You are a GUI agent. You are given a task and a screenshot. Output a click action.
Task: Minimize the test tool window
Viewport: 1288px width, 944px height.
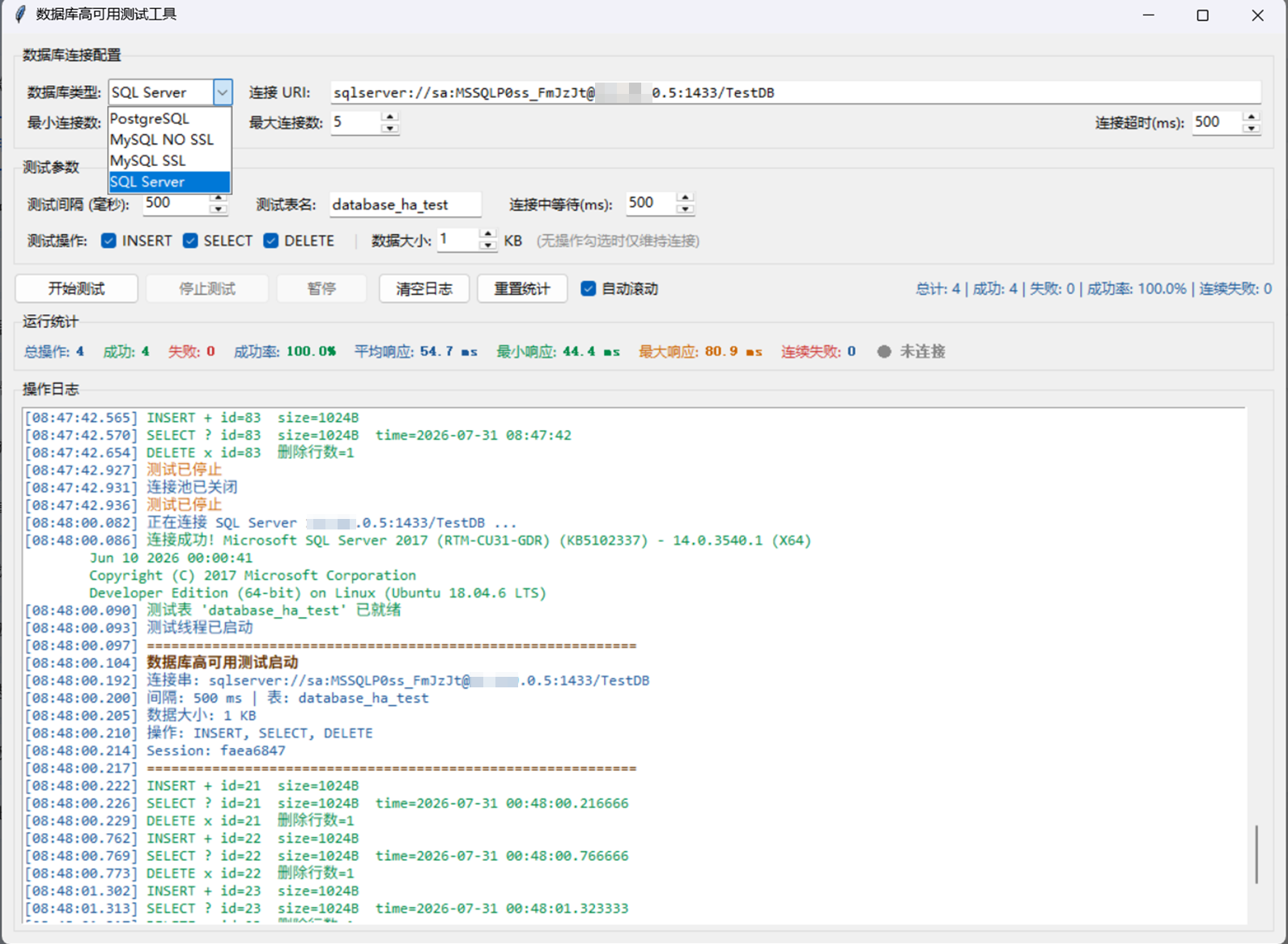(x=1148, y=15)
